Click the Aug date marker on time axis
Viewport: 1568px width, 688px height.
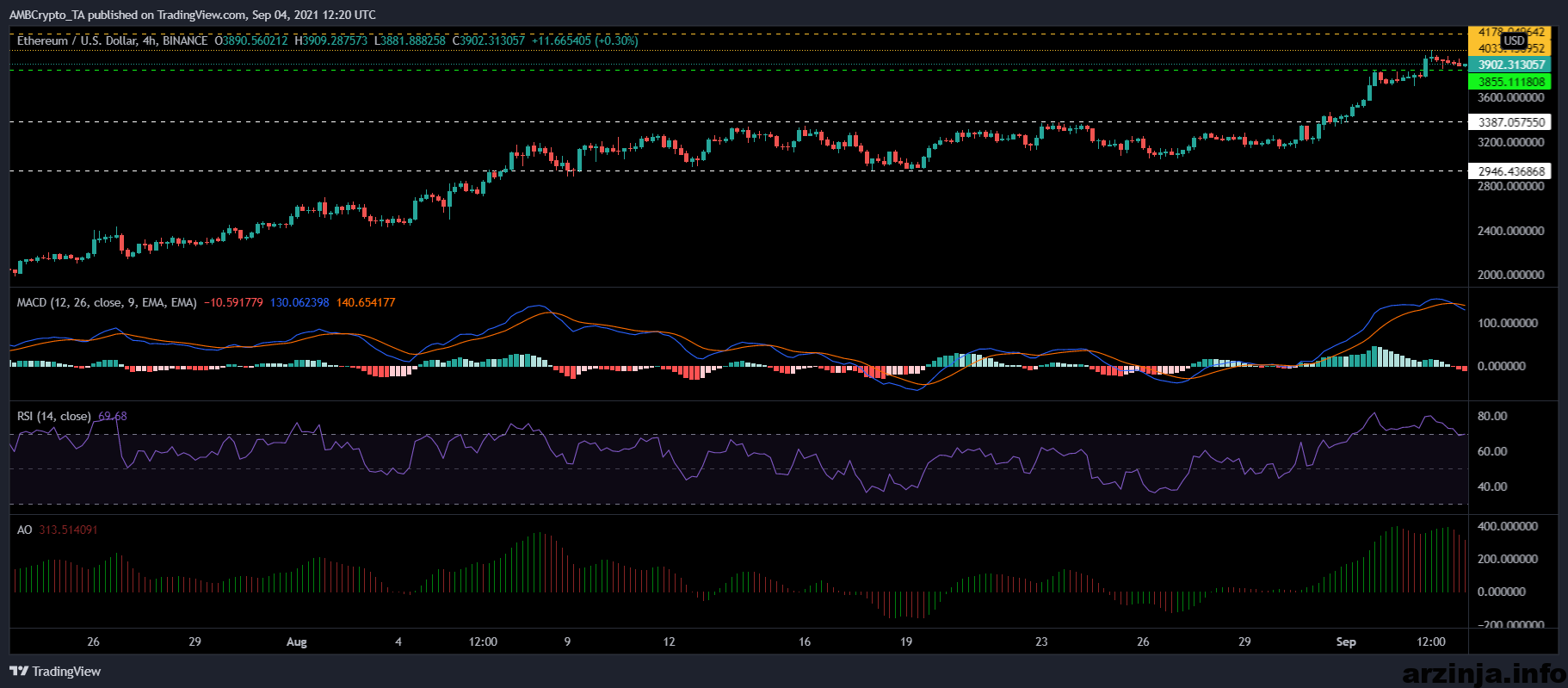pos(296,642)
